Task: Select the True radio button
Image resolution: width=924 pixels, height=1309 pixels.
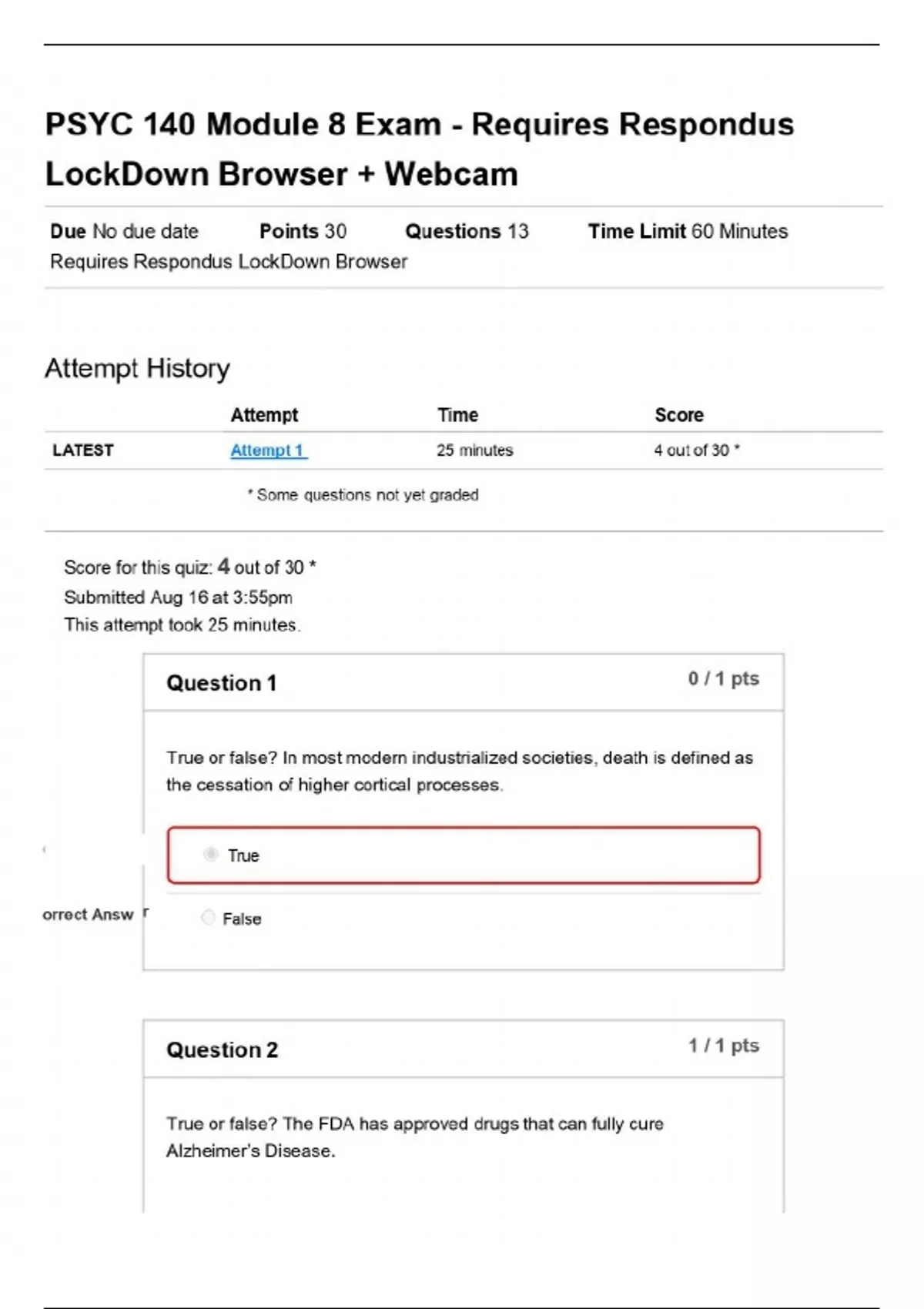Action: [210, 854]
